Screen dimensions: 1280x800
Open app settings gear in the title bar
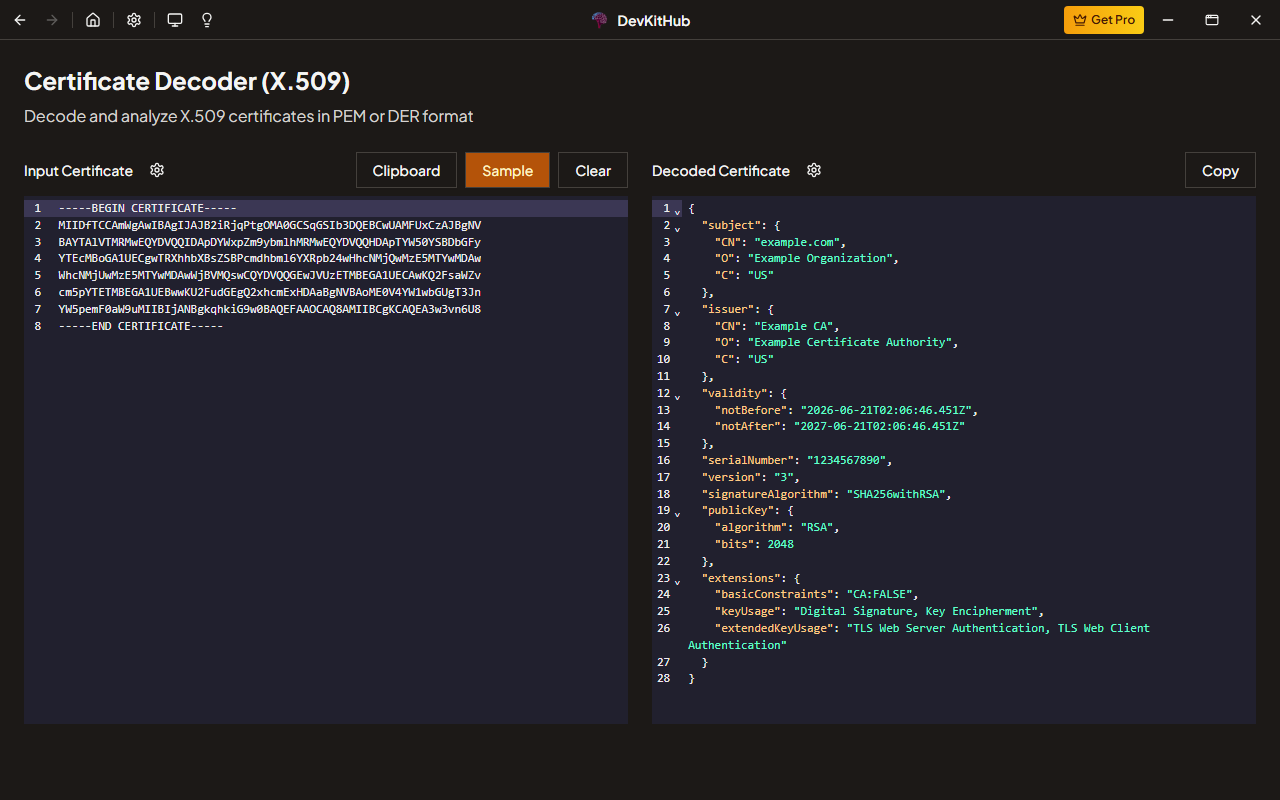134,20
